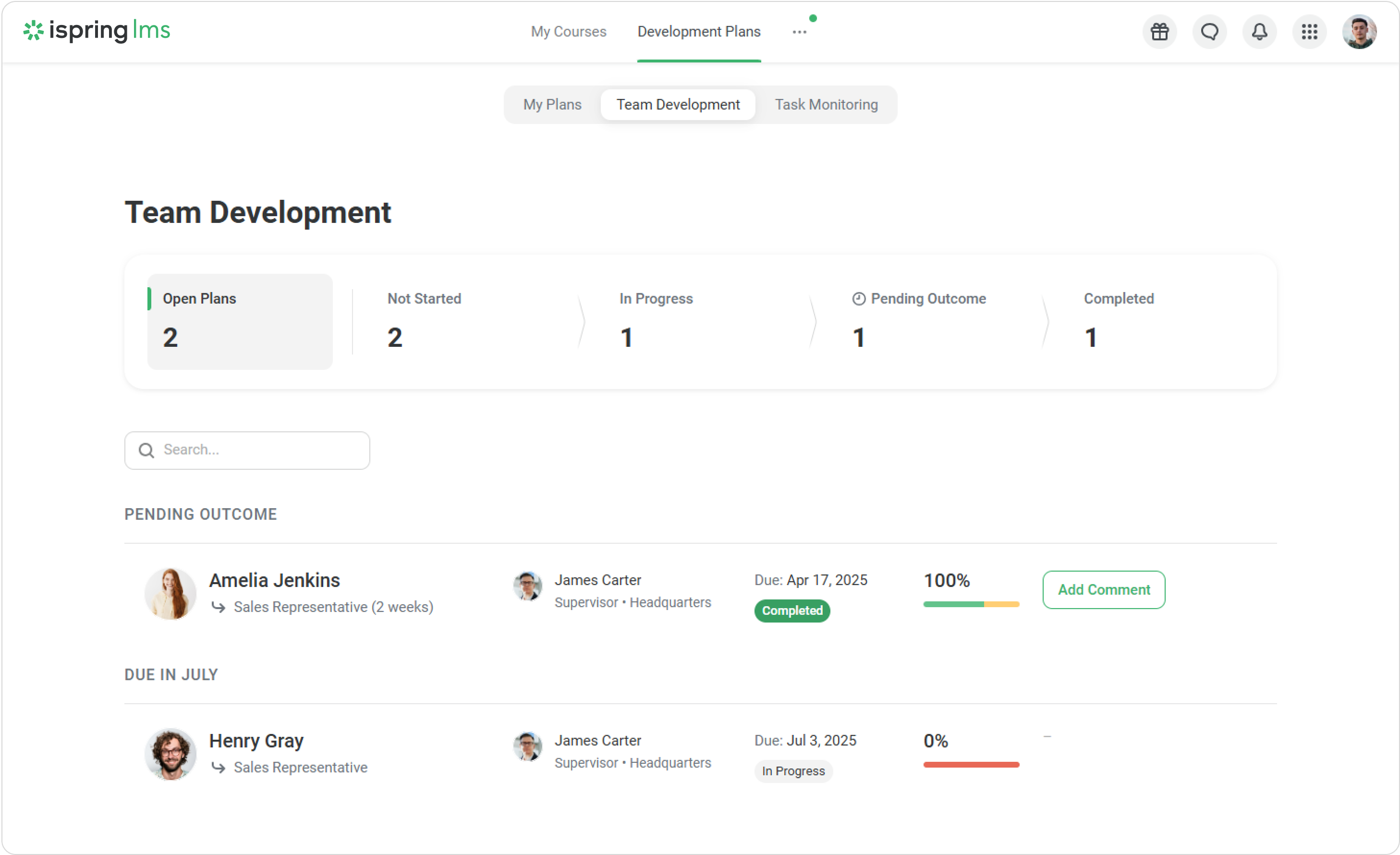Screen dimensions: 1400x855
Task: Filter by Completed plans count
Action: (x=1118, y=321)
